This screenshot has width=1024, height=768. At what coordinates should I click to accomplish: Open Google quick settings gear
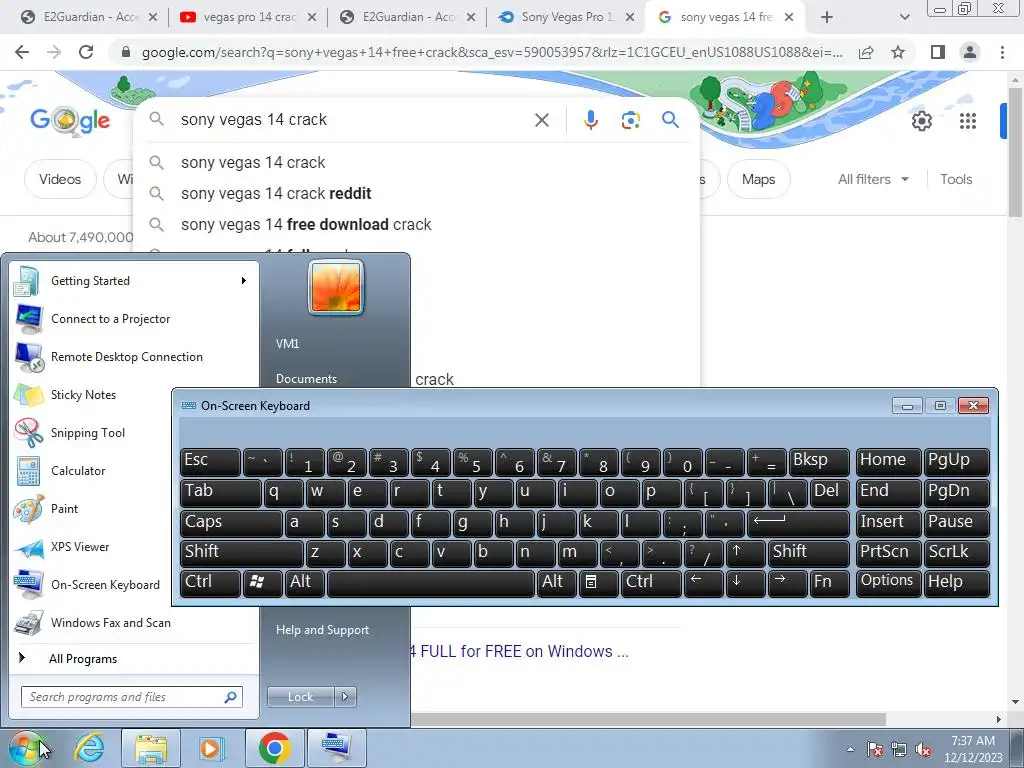click(921, 121)
